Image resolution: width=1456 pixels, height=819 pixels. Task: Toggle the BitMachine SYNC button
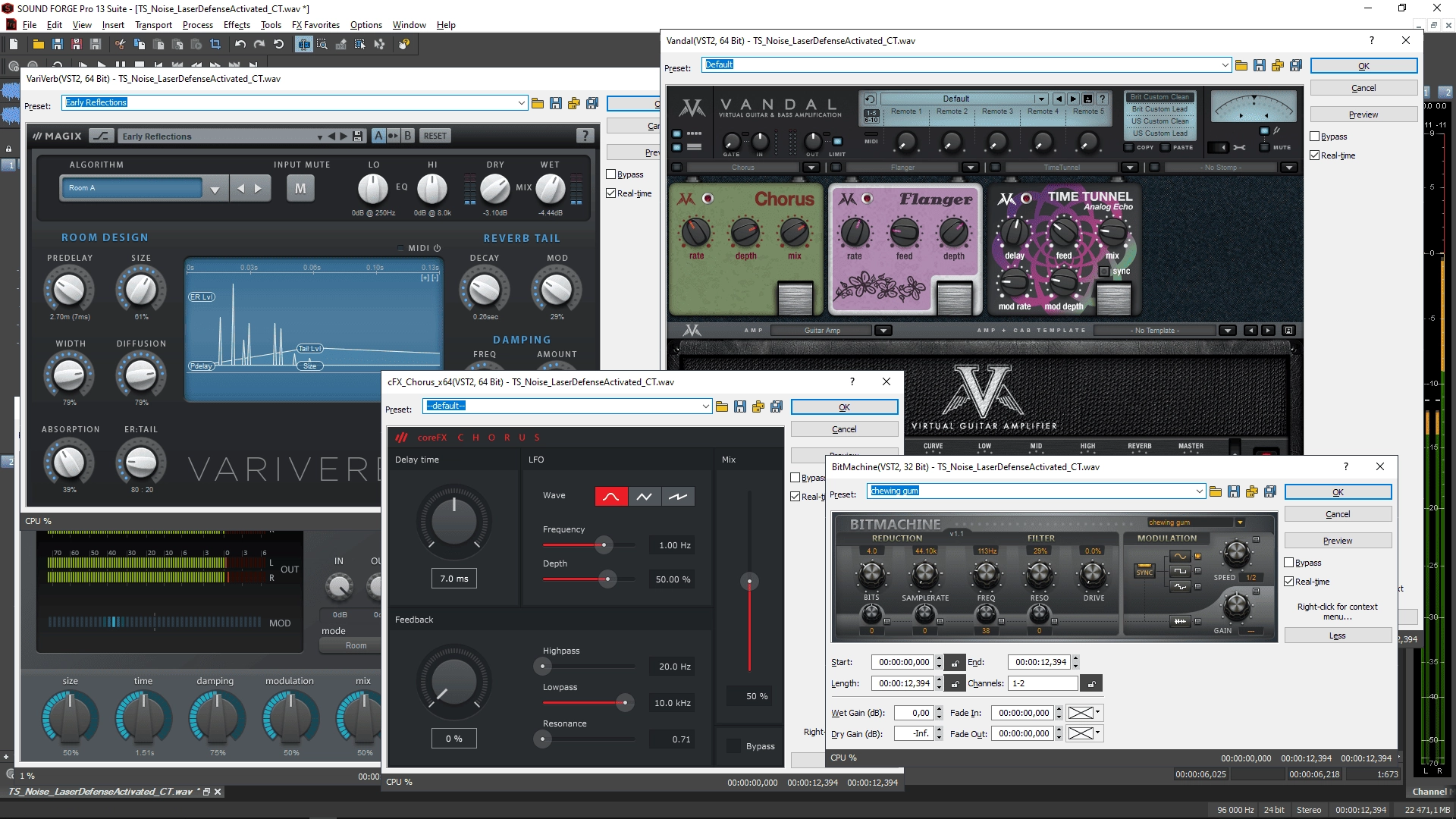point(1144,570)
